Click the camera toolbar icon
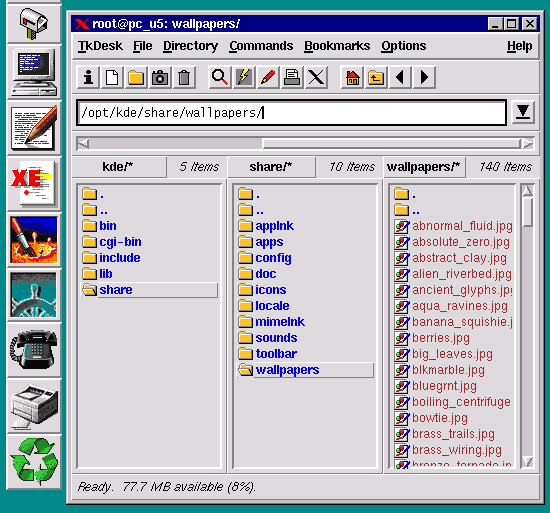 point(160,77)
